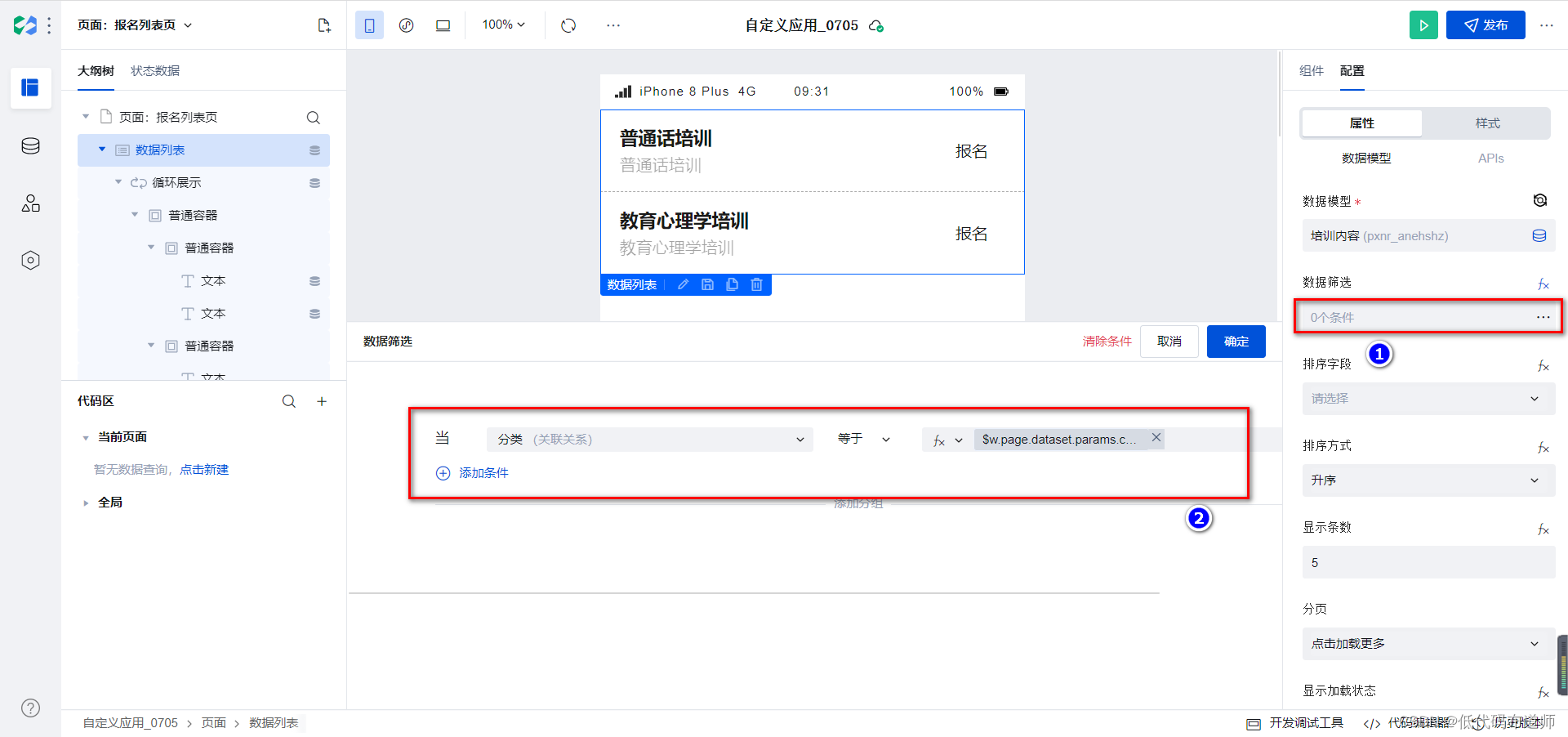The height and width of the screenshot is (737, 1568).
Task: Click the 取消 button
Action: pyautogui.click(x=1169, y=342)
